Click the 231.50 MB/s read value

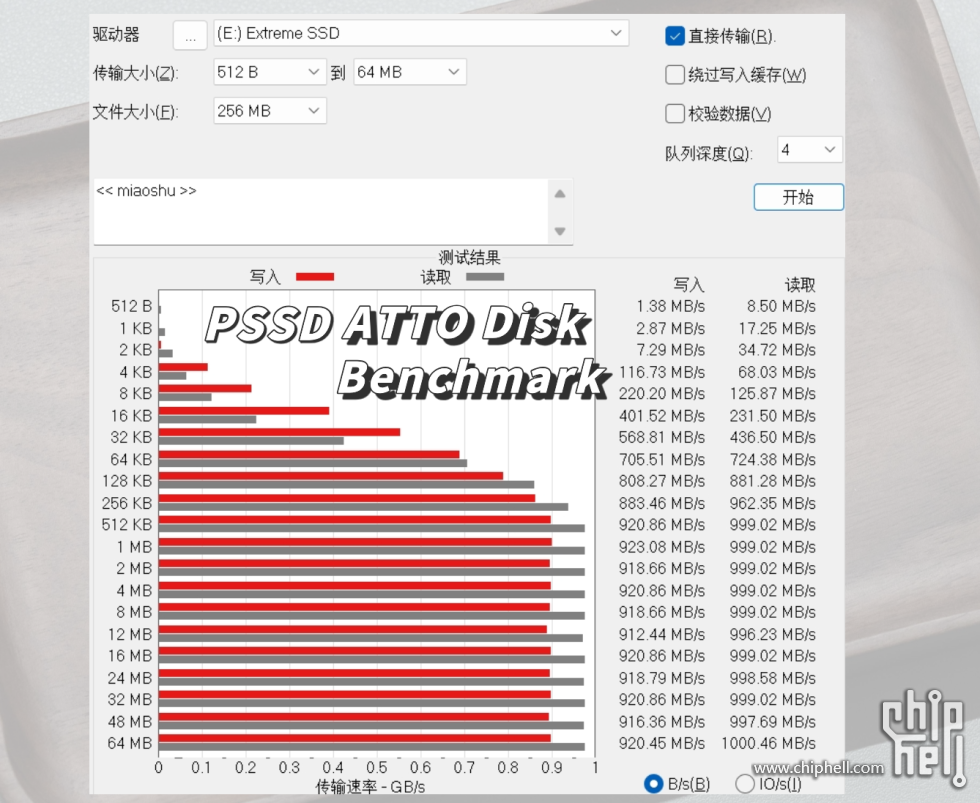[772, 416]
